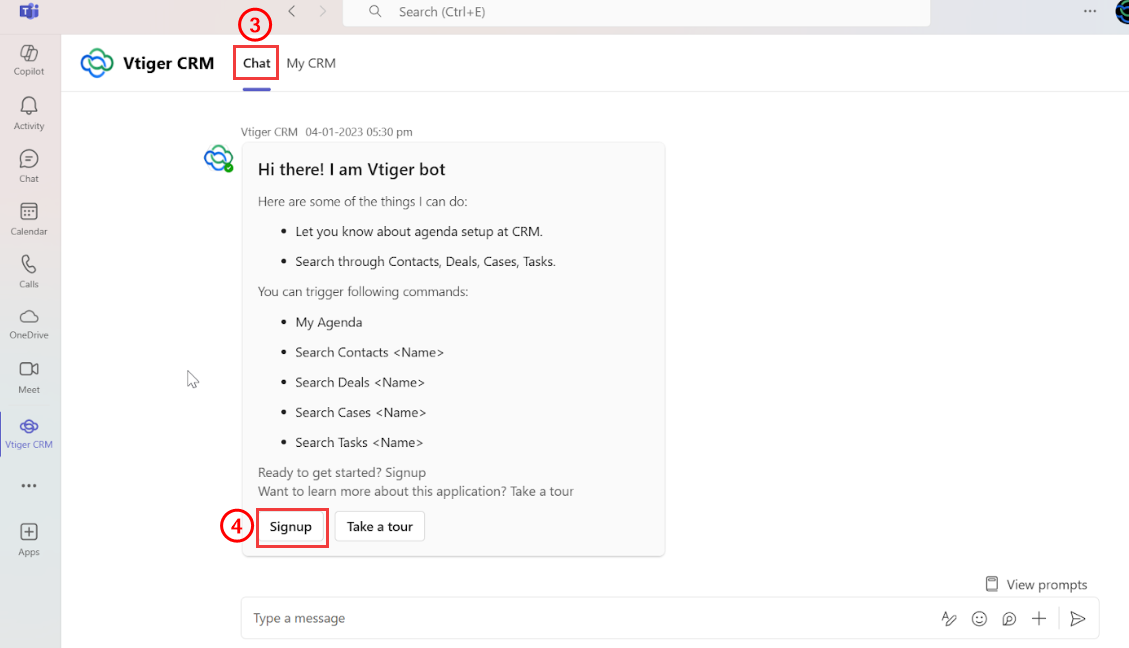The width and height of the screenshot is (1129, 648).
Task: Click the Vtiger bot avatar beside the message
Action: (218, 158)
